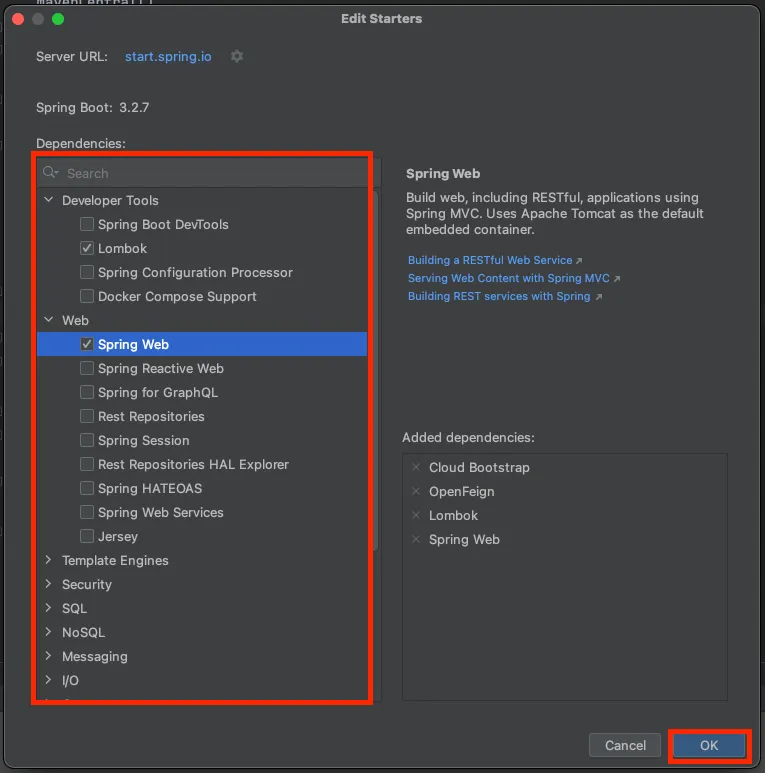Image resolution: width=765 pixels, height=773 pixels.
Task: Click the dependency tree vertical scrollbar
Action: pyautogui.click(x=376, y=370)
